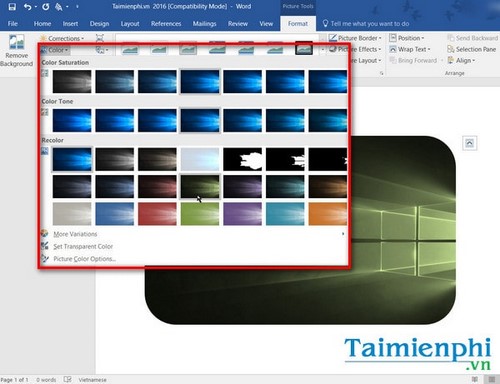Click Page 1 of 1 in status bar
The height and width of the screenshot is (384, 500).
(x=14, y=380)
